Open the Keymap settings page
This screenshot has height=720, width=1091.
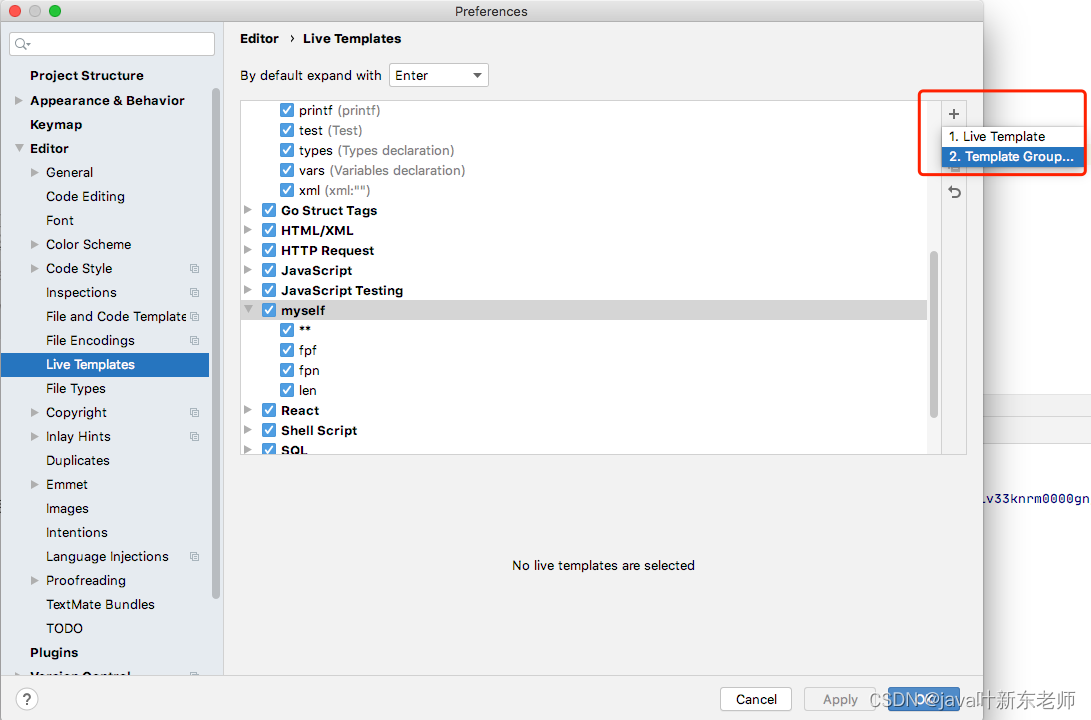click(56, 125)
